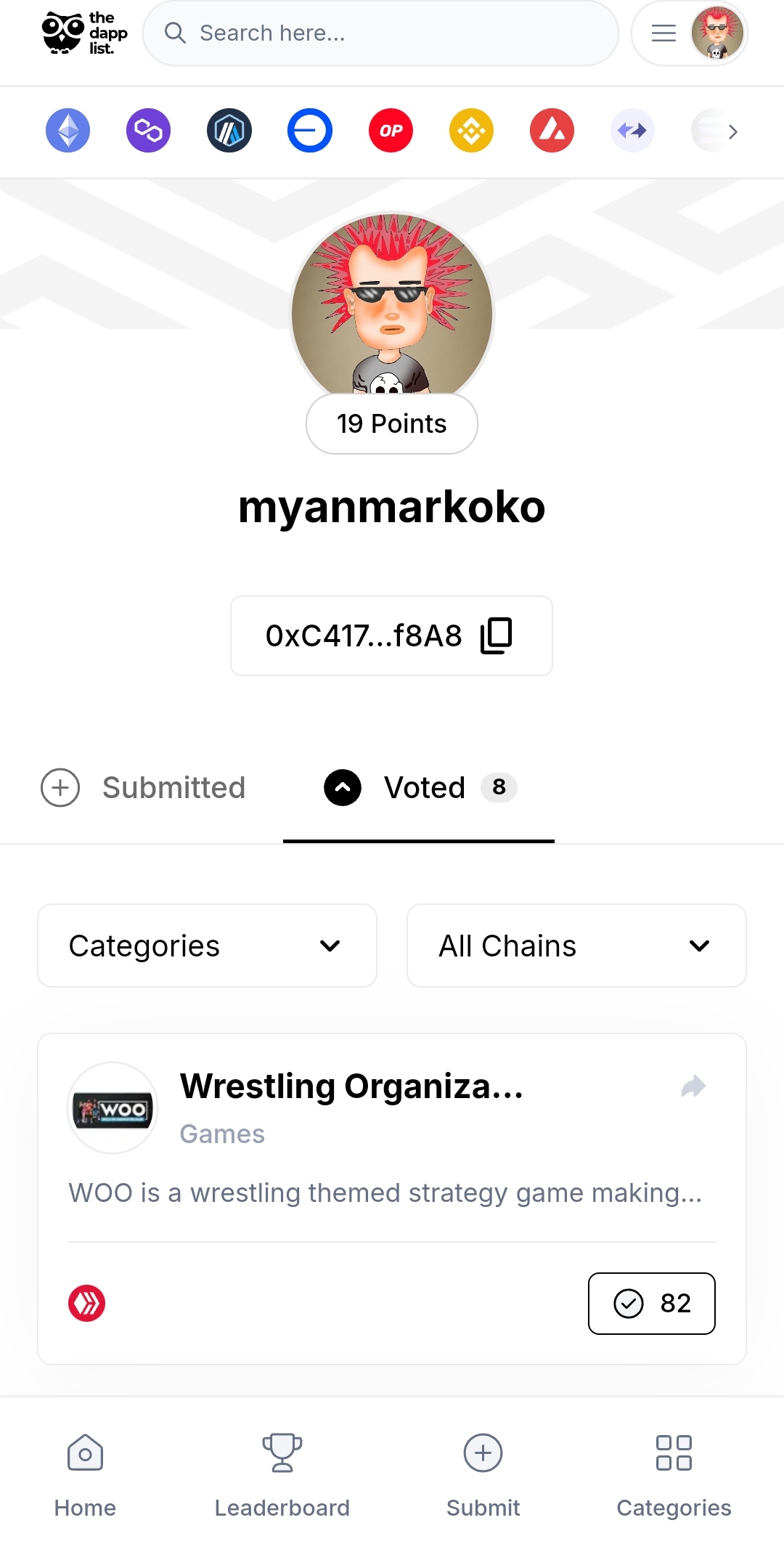Switch to the Voted tab
Viewport: 784px width, 1544px height.
tap(420, 788)
